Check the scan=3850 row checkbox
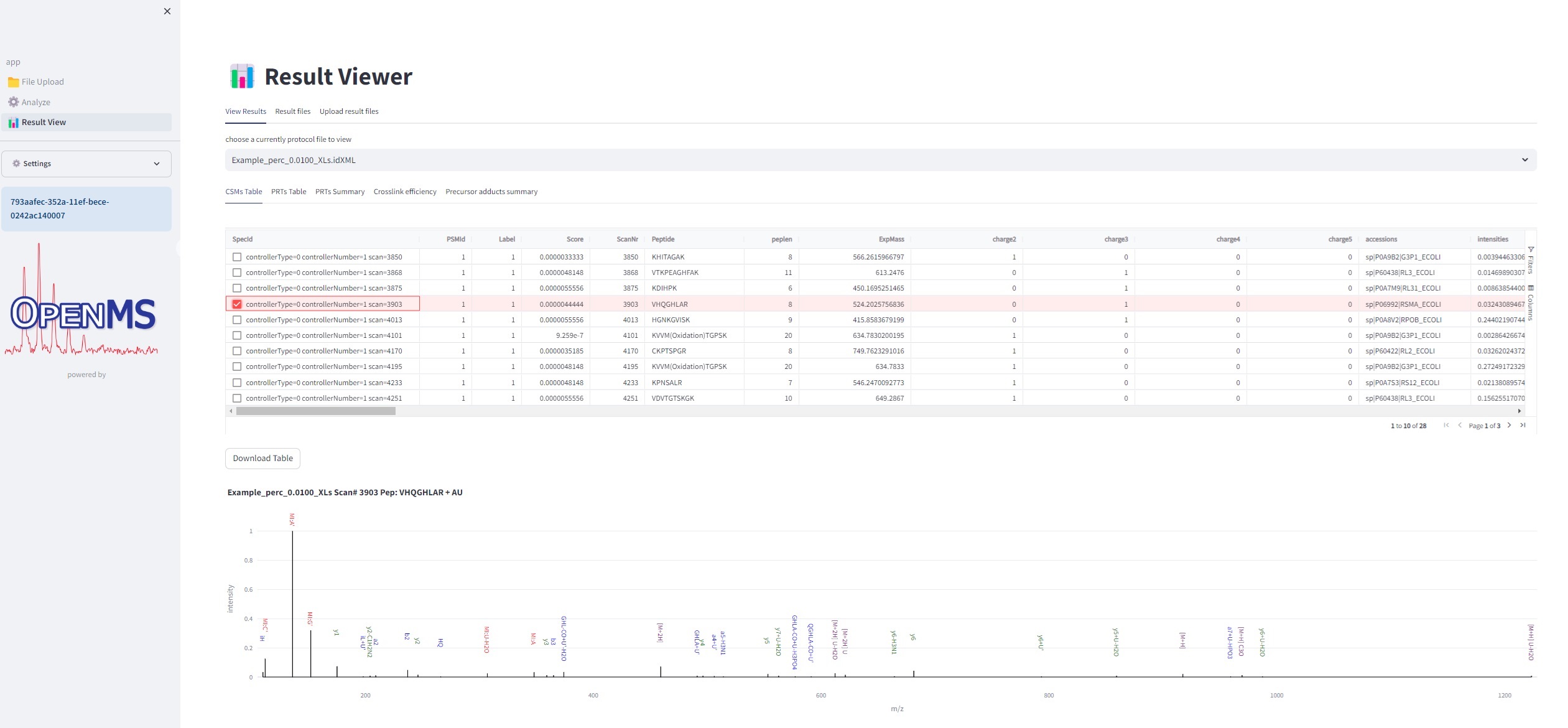 point(237,257)
